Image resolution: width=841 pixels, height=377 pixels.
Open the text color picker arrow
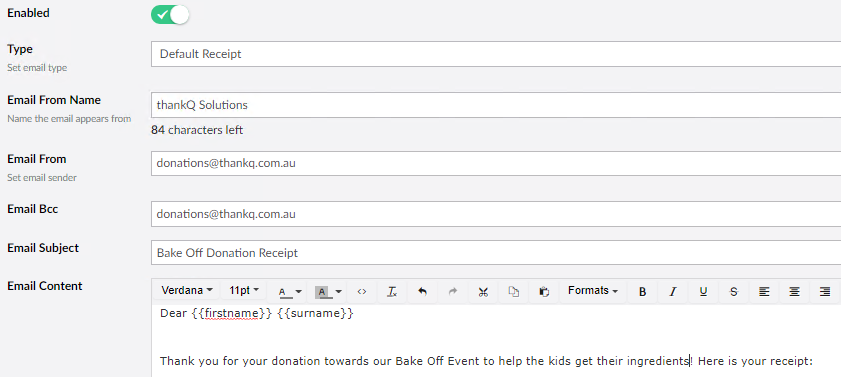pyautogui.click(x=299, y=292)
